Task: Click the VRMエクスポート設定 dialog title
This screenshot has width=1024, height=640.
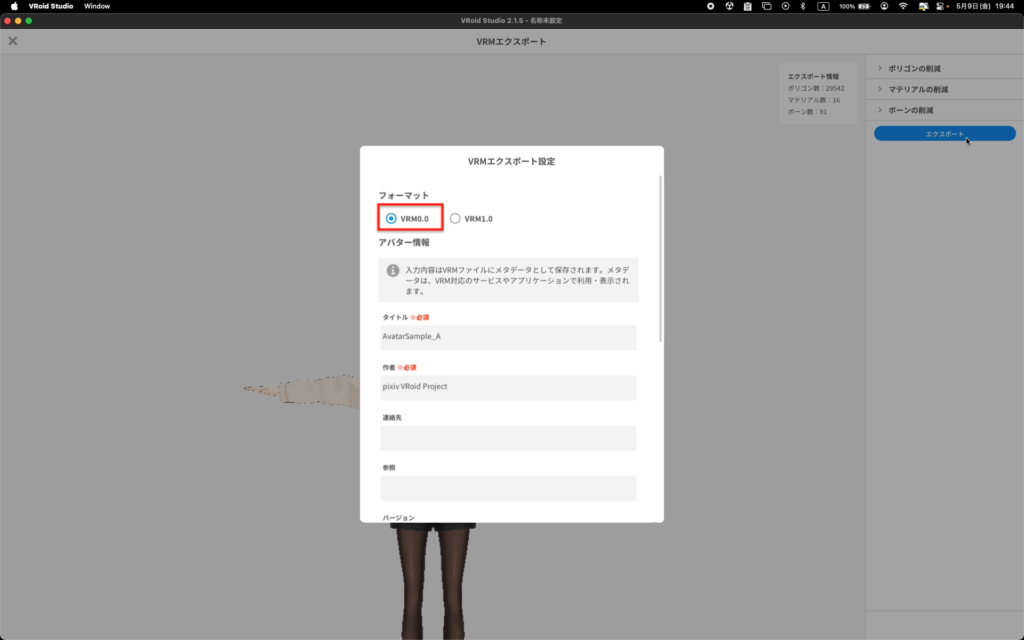Action: click(x=511, y=161)
